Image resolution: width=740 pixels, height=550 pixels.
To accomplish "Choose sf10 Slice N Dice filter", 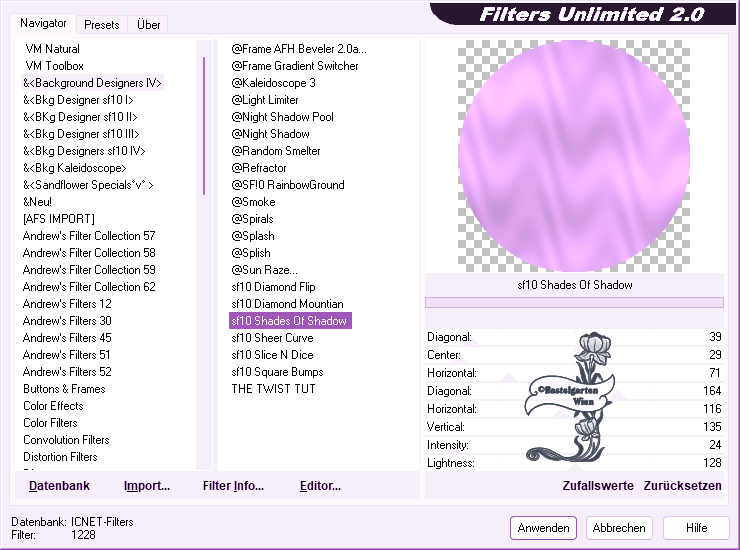I will (x=272, y=355).
